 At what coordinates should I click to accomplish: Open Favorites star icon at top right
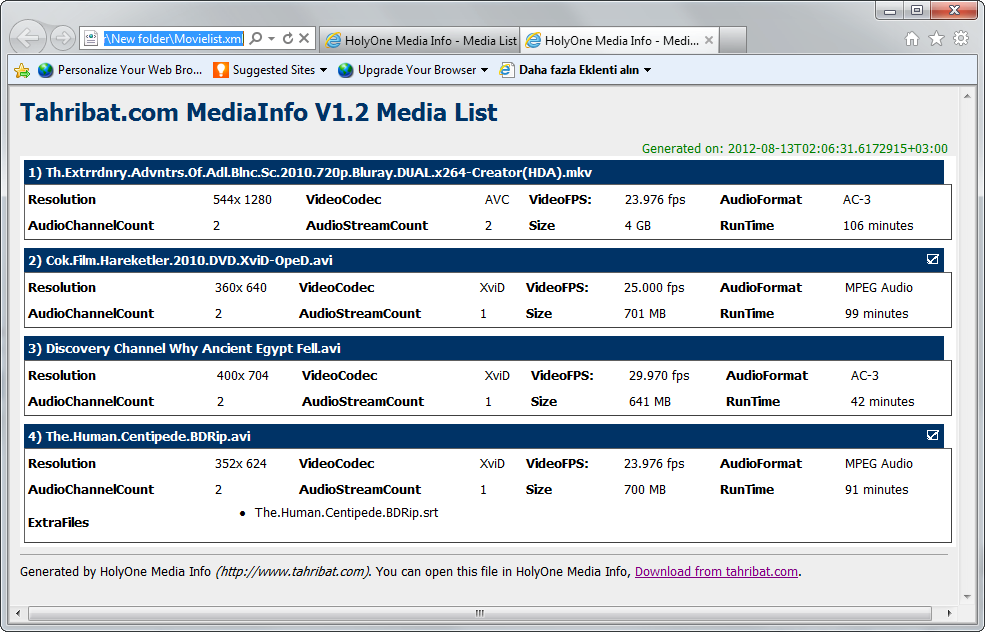[x=936, y=39]
